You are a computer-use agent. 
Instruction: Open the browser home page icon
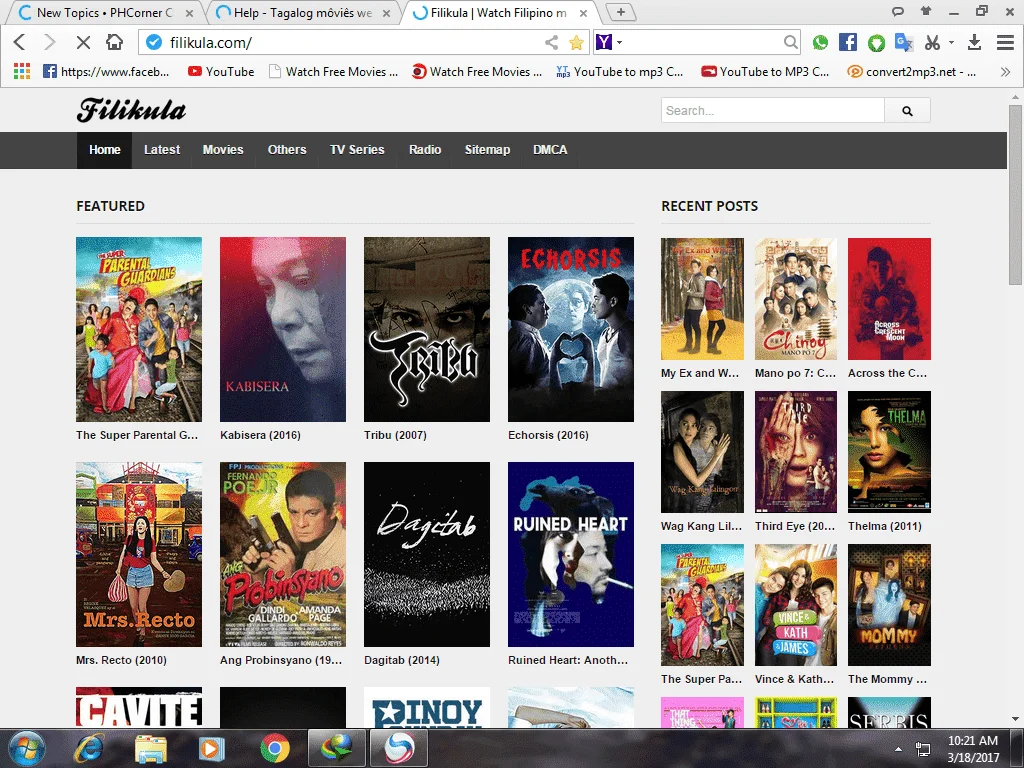point(114,42)
